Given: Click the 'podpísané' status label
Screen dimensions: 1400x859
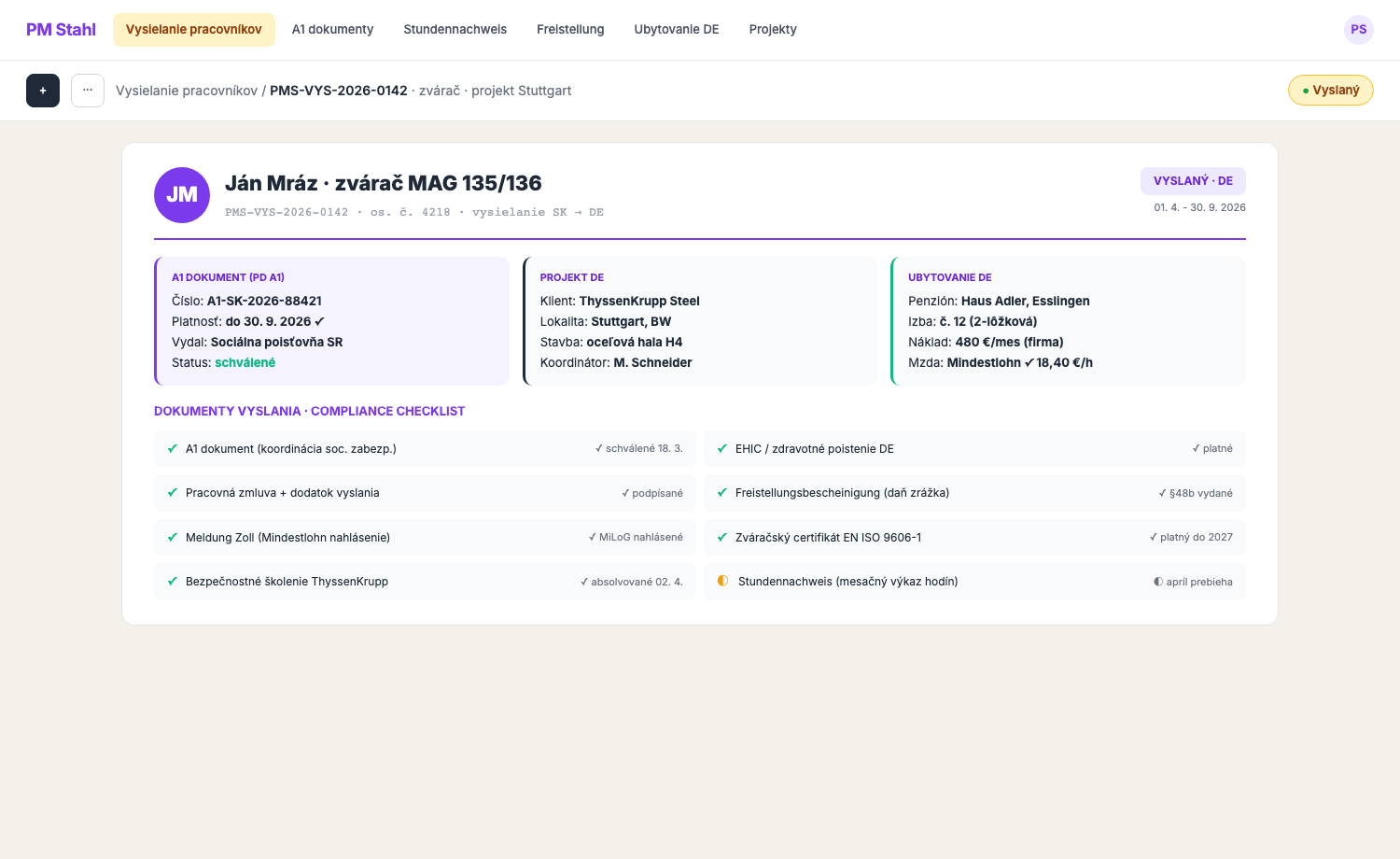Looking at the screenshot, I should 652,493.
